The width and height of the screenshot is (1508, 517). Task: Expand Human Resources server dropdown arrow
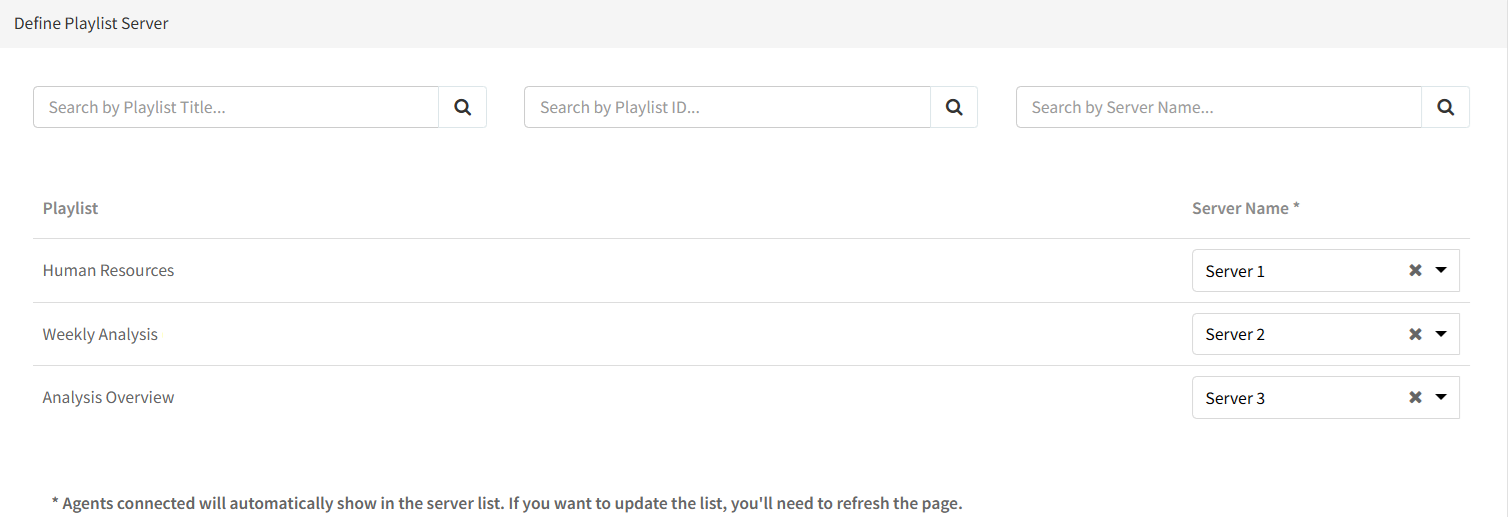click(x=1441, y=271)
